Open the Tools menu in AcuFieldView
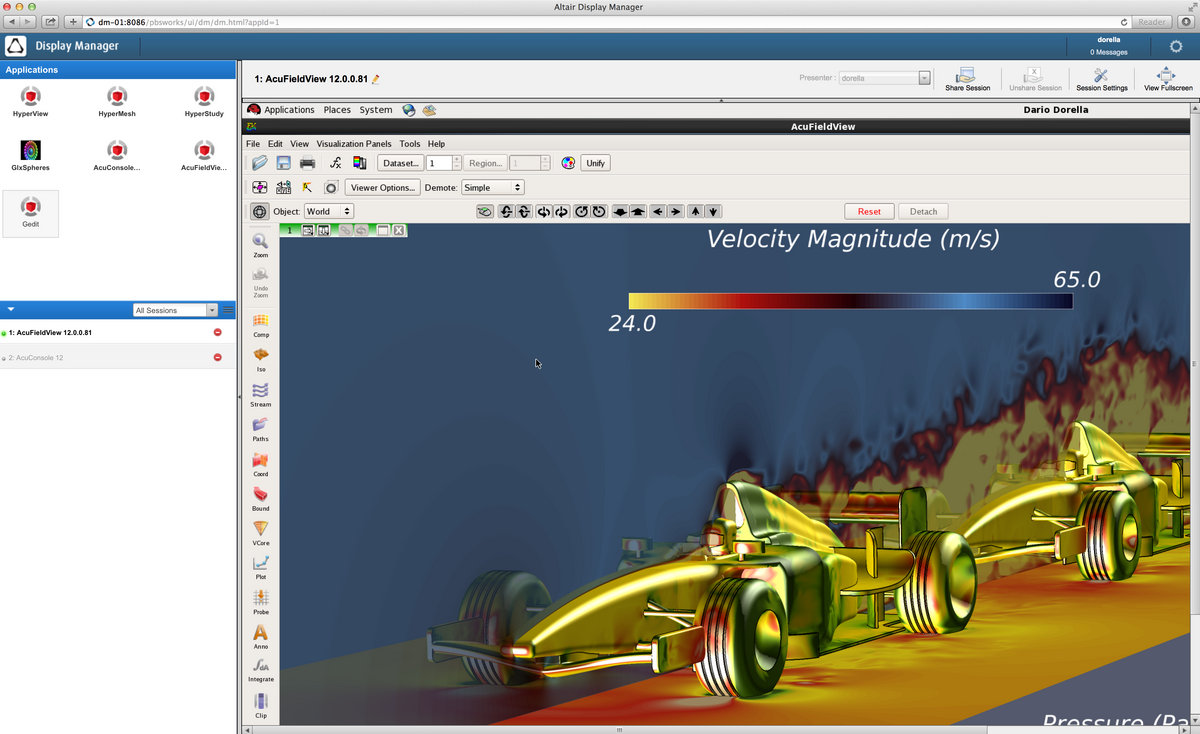 [410, 144]
